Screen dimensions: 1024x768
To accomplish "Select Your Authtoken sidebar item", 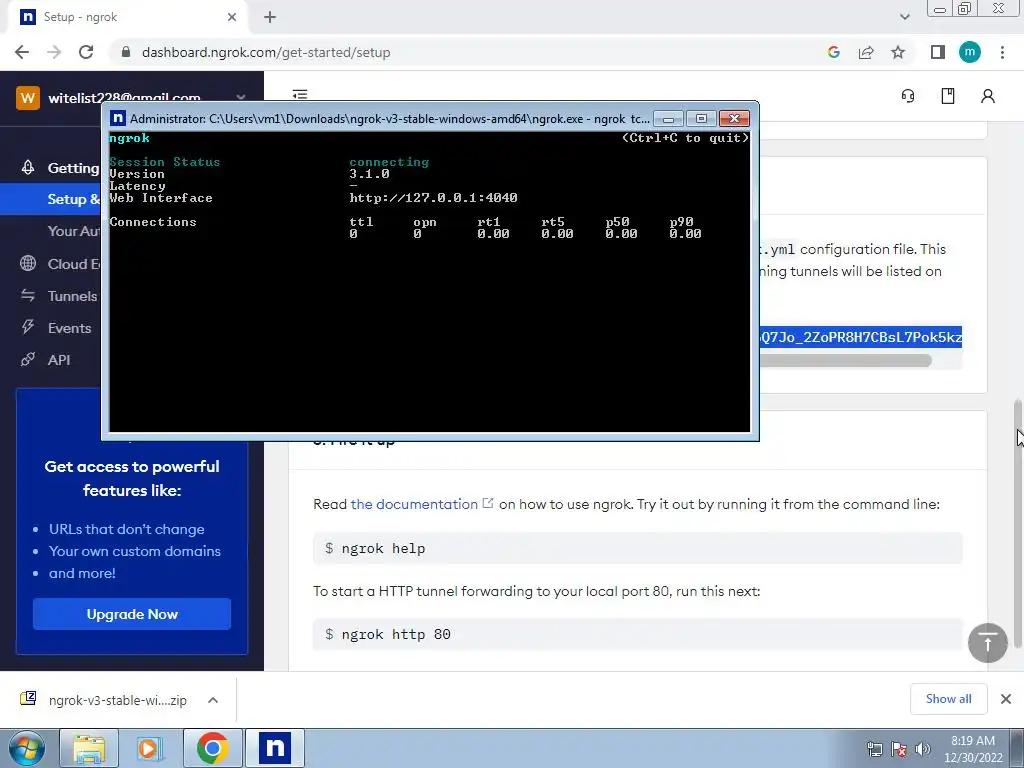I will click(73, 231).
